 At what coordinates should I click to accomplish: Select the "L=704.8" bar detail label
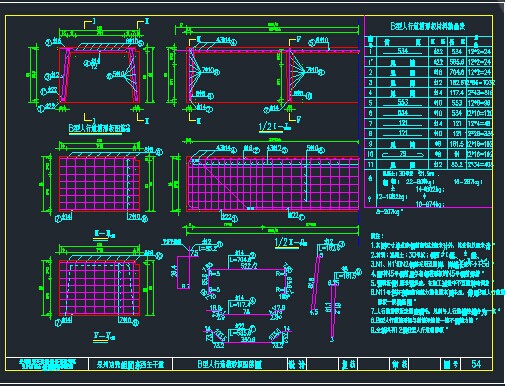coord(239,261)
